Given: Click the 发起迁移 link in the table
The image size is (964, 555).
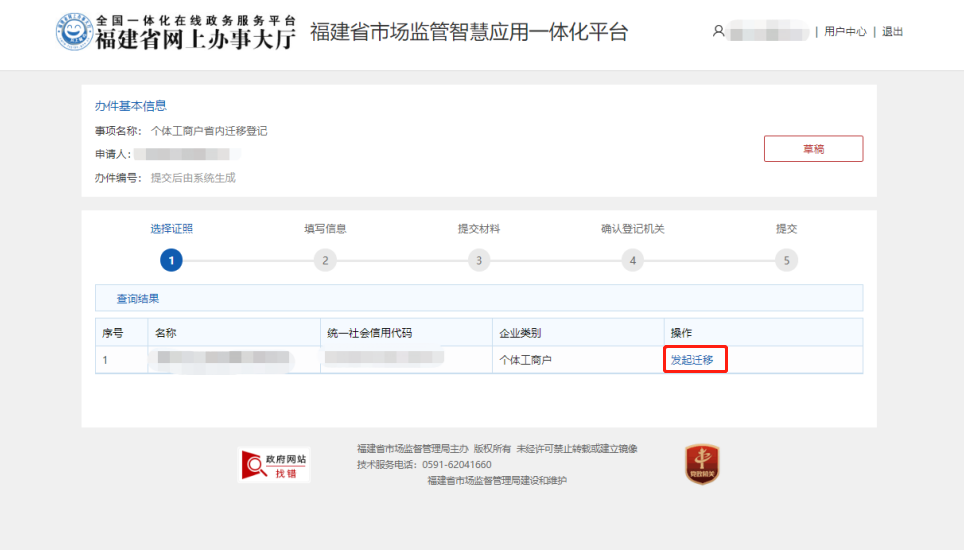Looking at the screenshot, I should point(692,360).
